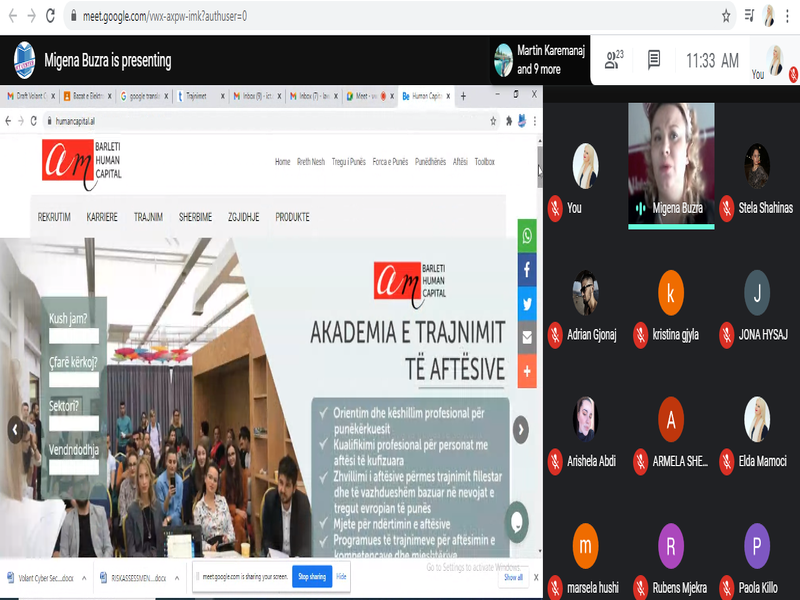Toggle your muted microphone icon in top bar
The image size is (800, 600).
[792, 74]
